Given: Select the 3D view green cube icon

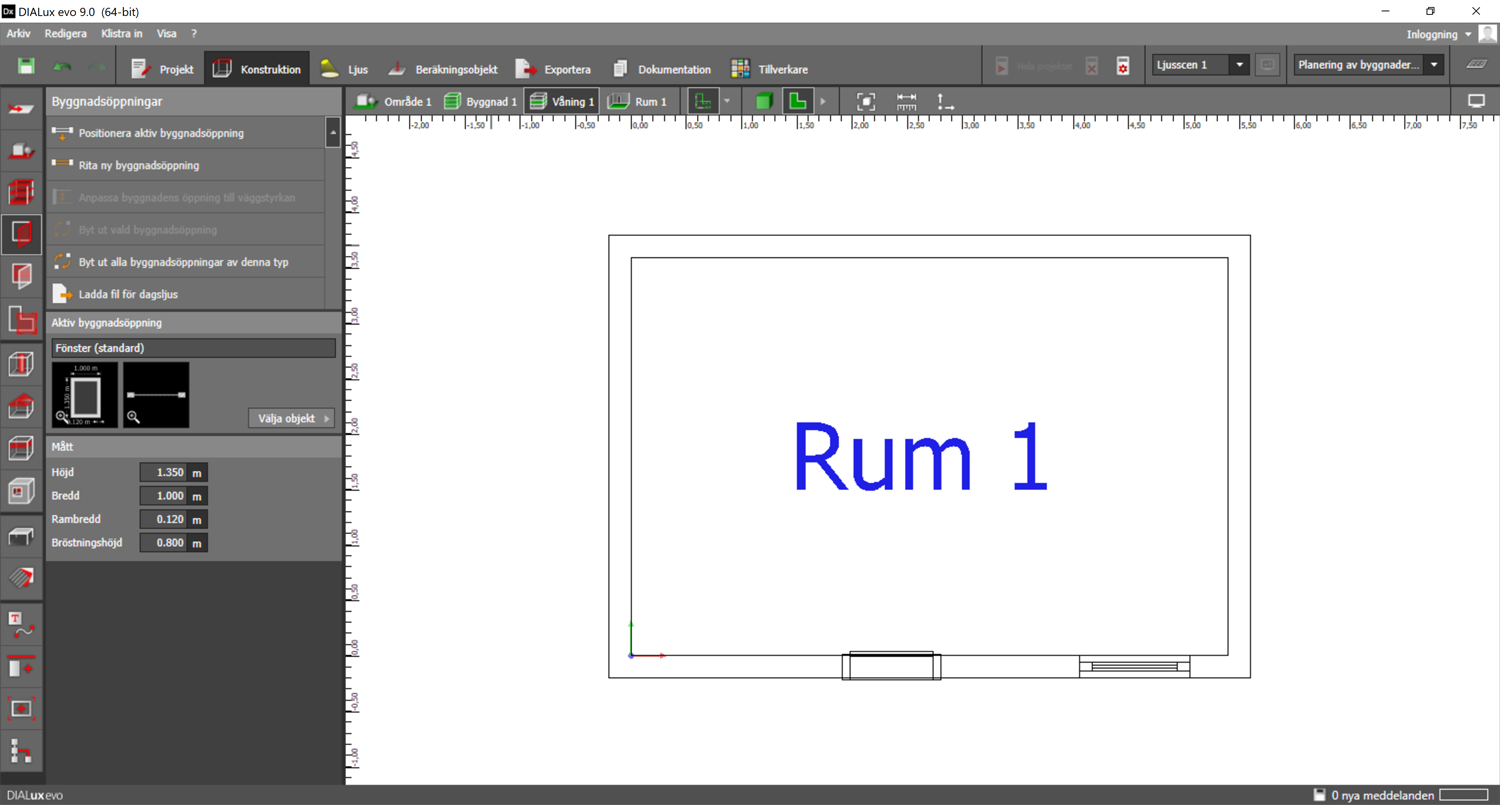Looking at the screenshot, I should 764,101.
